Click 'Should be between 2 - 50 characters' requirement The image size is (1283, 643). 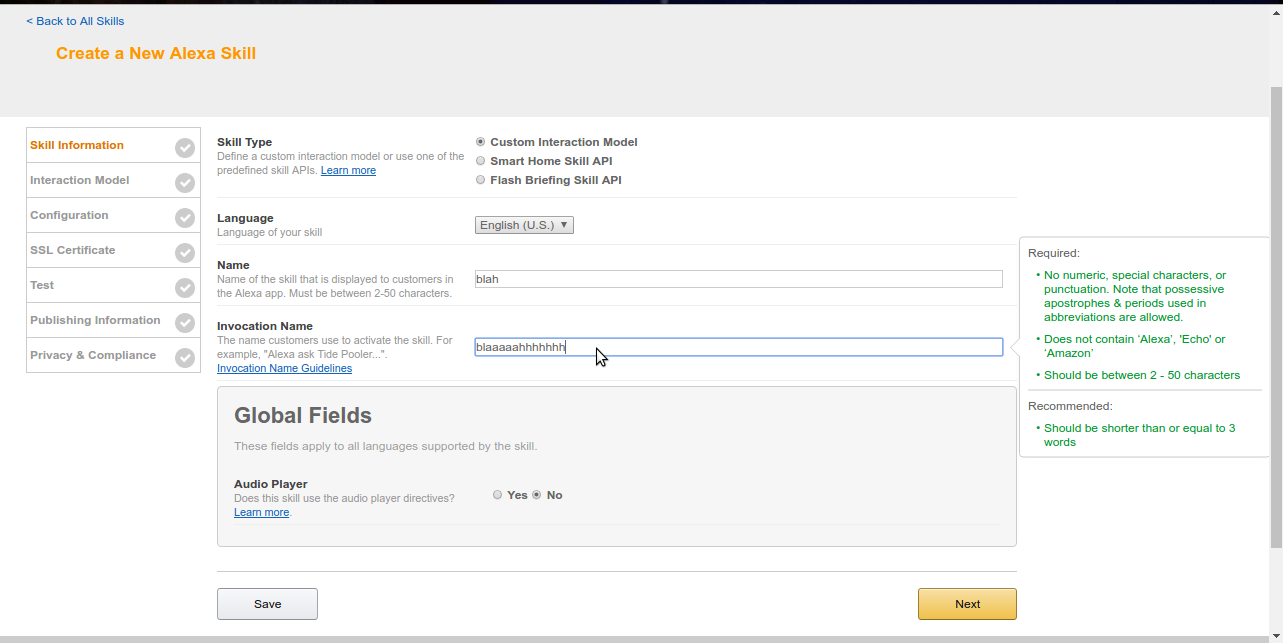(x=1142, y=375)
